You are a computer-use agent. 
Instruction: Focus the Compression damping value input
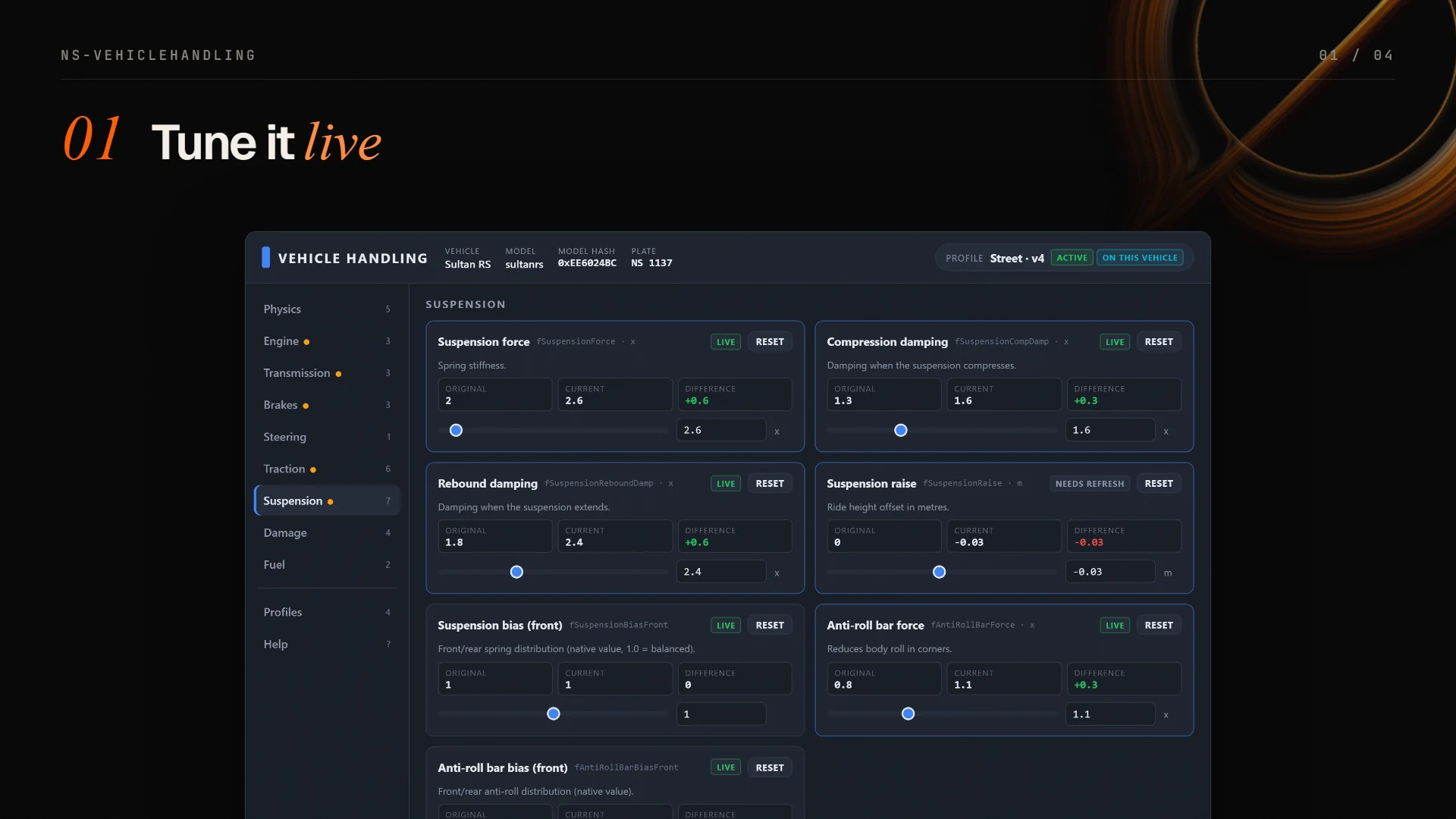pyautogui.click(x=1110, y=430)
